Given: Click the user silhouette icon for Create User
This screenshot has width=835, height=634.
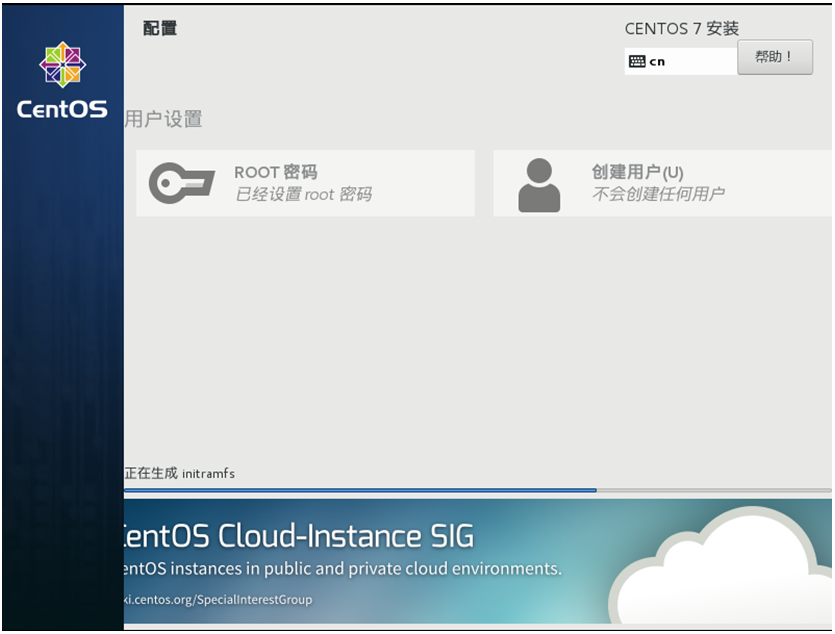Looking at the screenshot, I should 539,185.
